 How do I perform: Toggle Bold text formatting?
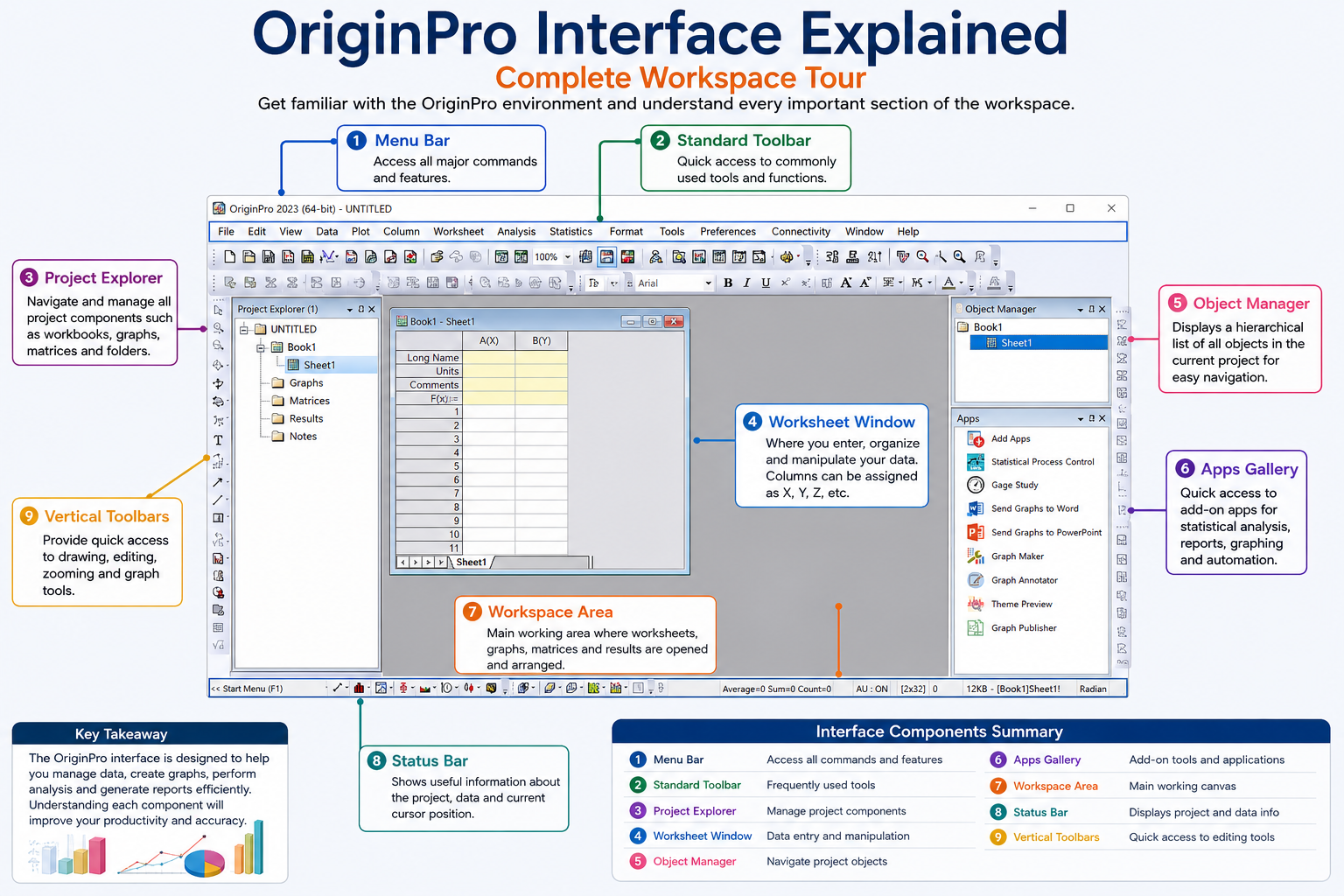pos(728,283)
